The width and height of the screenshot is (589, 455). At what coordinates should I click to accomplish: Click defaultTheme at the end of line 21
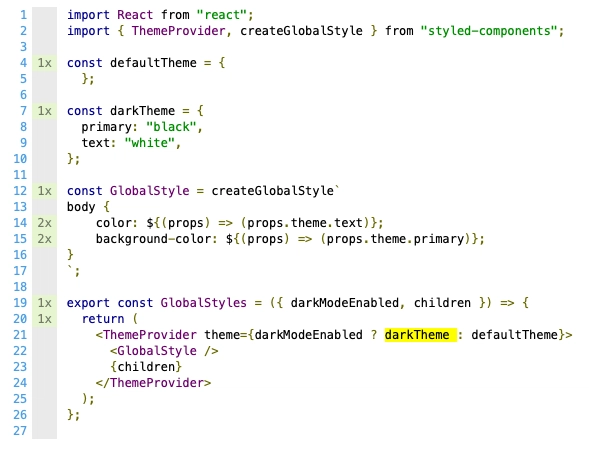coord(514,335)
